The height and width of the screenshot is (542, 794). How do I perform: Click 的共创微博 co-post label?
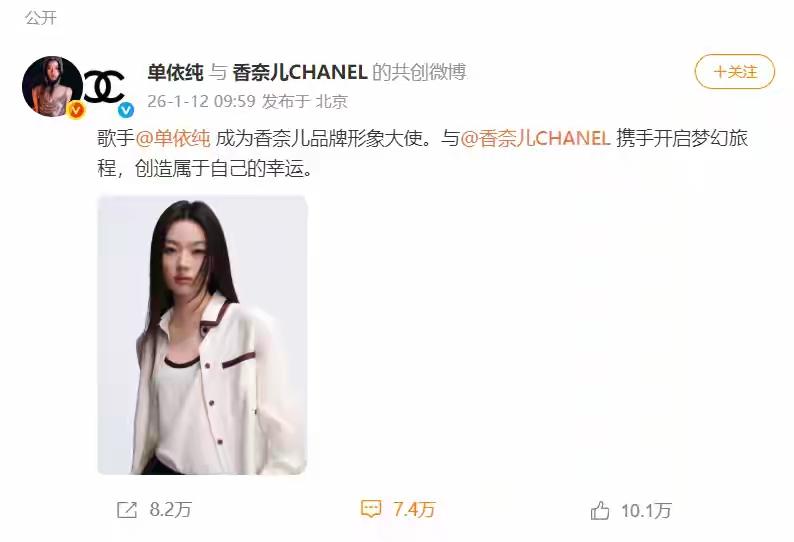(419, 72)
